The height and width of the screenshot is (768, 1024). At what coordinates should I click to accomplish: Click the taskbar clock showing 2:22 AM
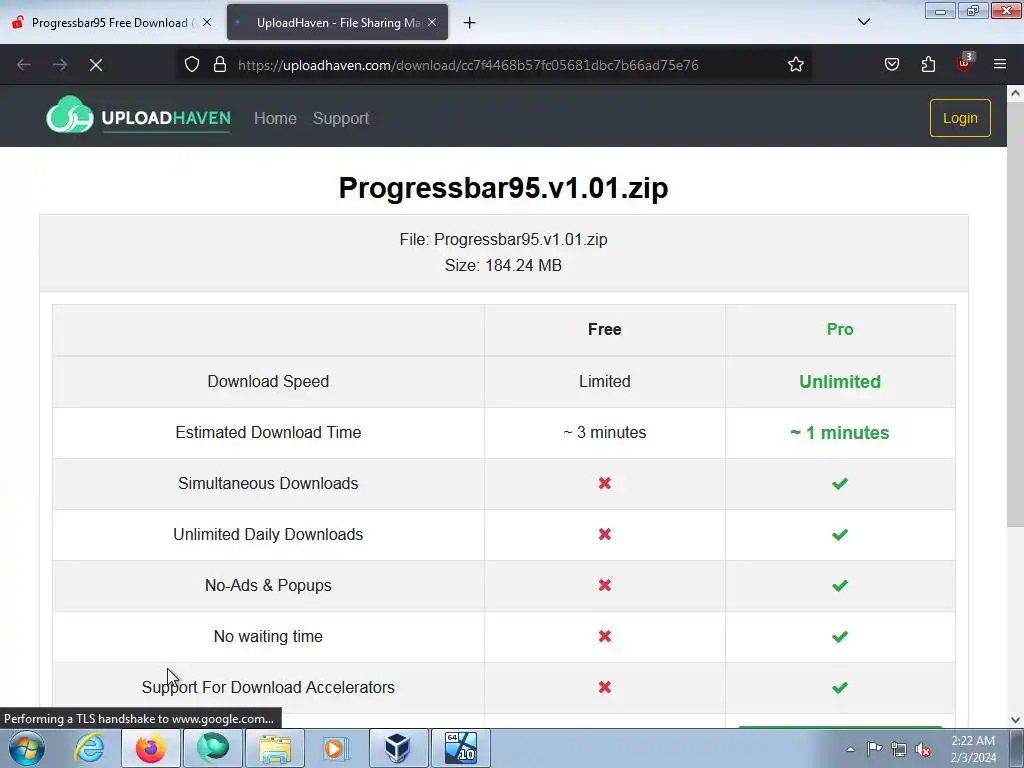pyautogui.click(x=973, y=749)
